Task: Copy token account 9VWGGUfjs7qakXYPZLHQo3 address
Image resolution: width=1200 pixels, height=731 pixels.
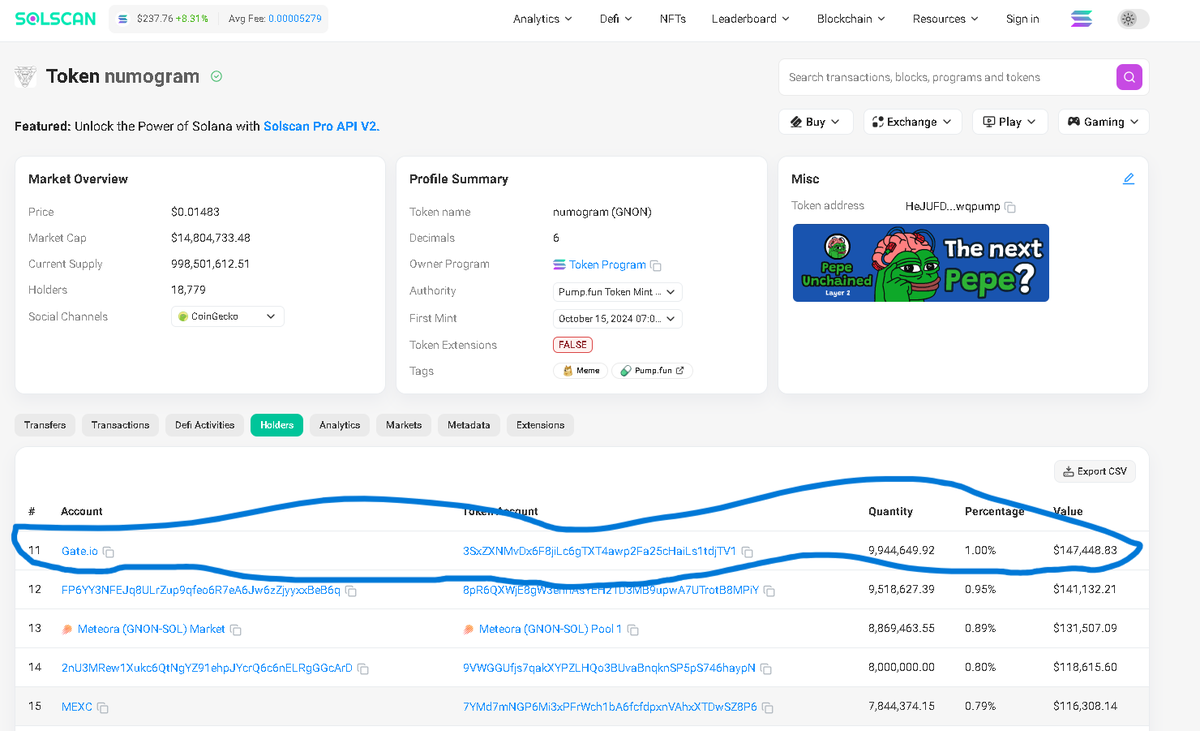Action: coord(766,669)
